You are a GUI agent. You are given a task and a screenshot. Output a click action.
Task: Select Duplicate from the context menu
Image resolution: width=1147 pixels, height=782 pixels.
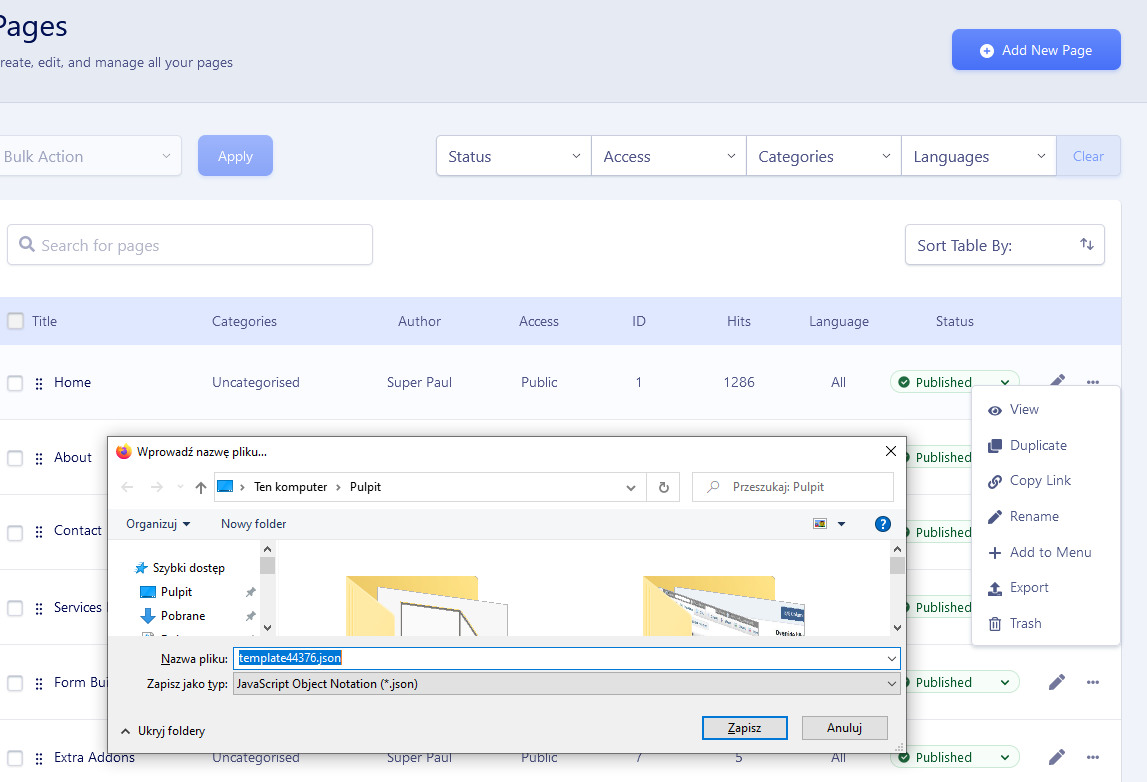(x=1038, y=445)
